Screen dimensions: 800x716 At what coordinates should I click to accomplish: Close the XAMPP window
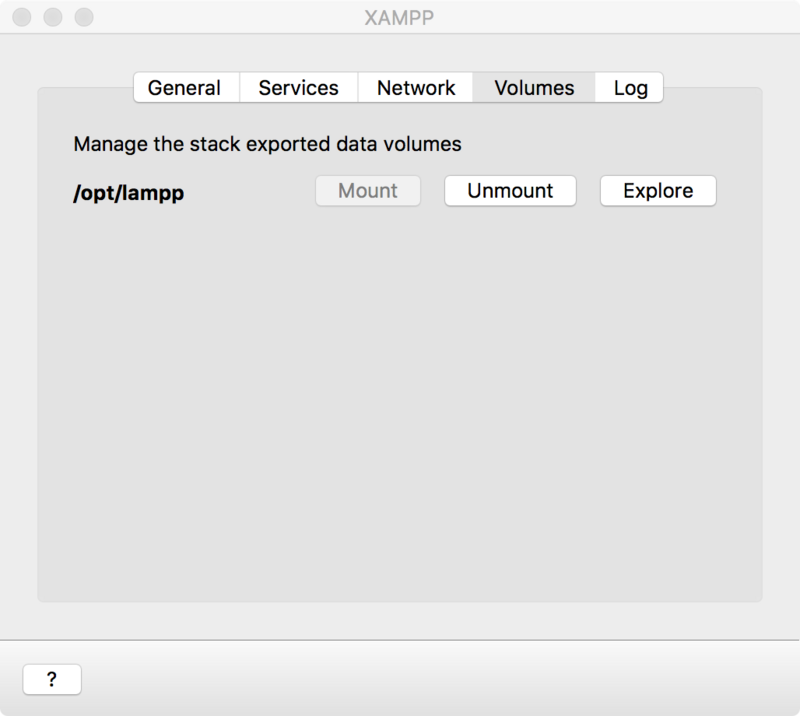(22, 18)
